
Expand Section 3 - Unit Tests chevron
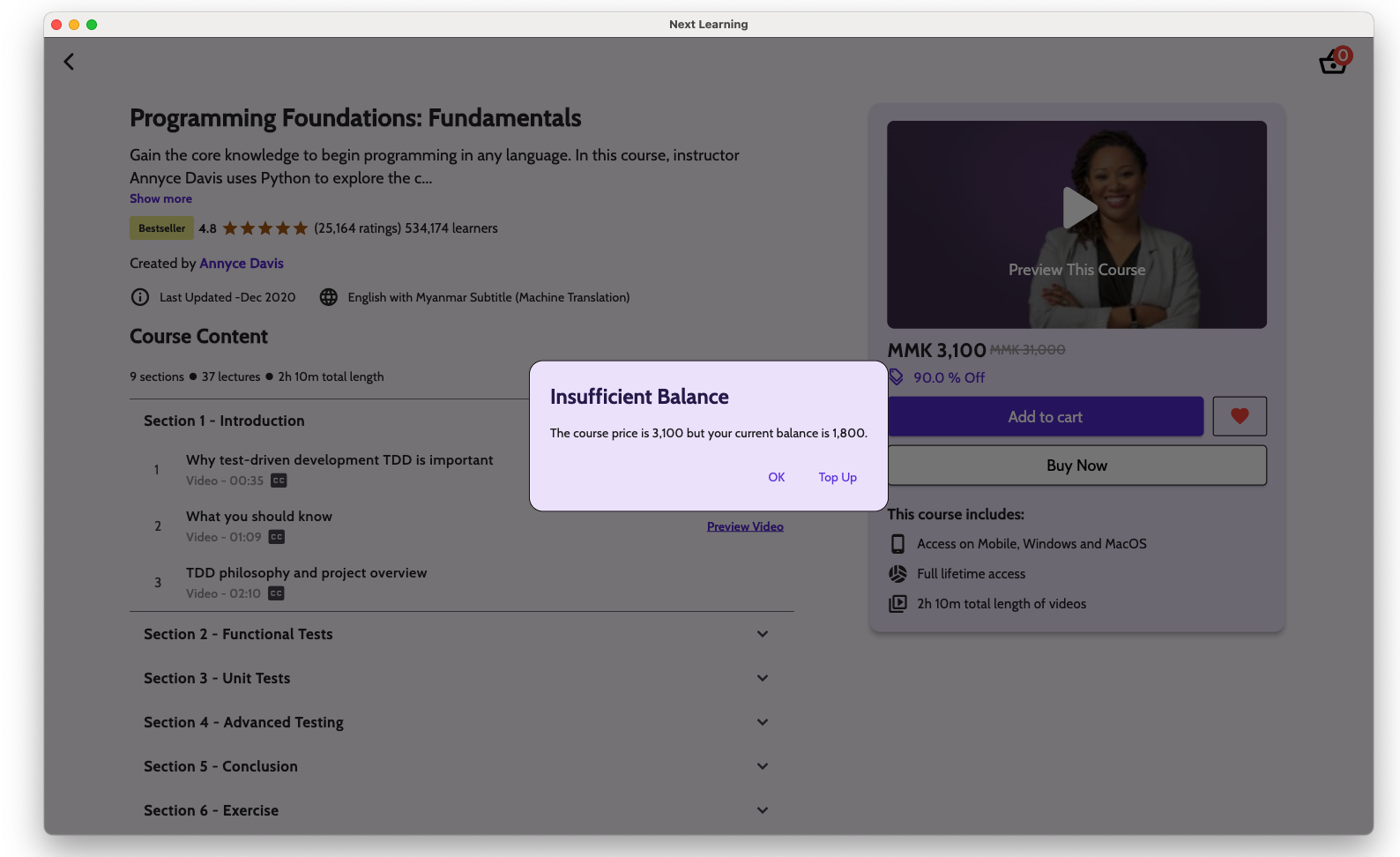pyautogui.click(x=763, y=678)
